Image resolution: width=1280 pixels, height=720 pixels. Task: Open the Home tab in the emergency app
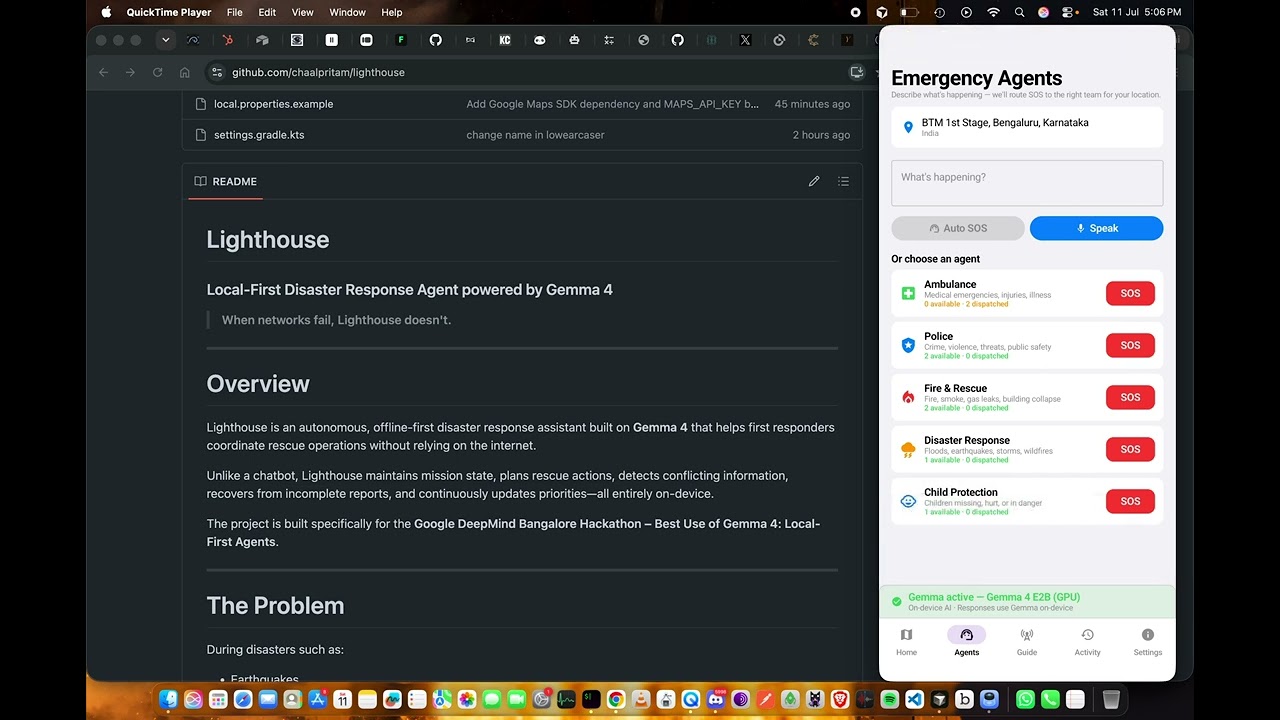point(906,642)
